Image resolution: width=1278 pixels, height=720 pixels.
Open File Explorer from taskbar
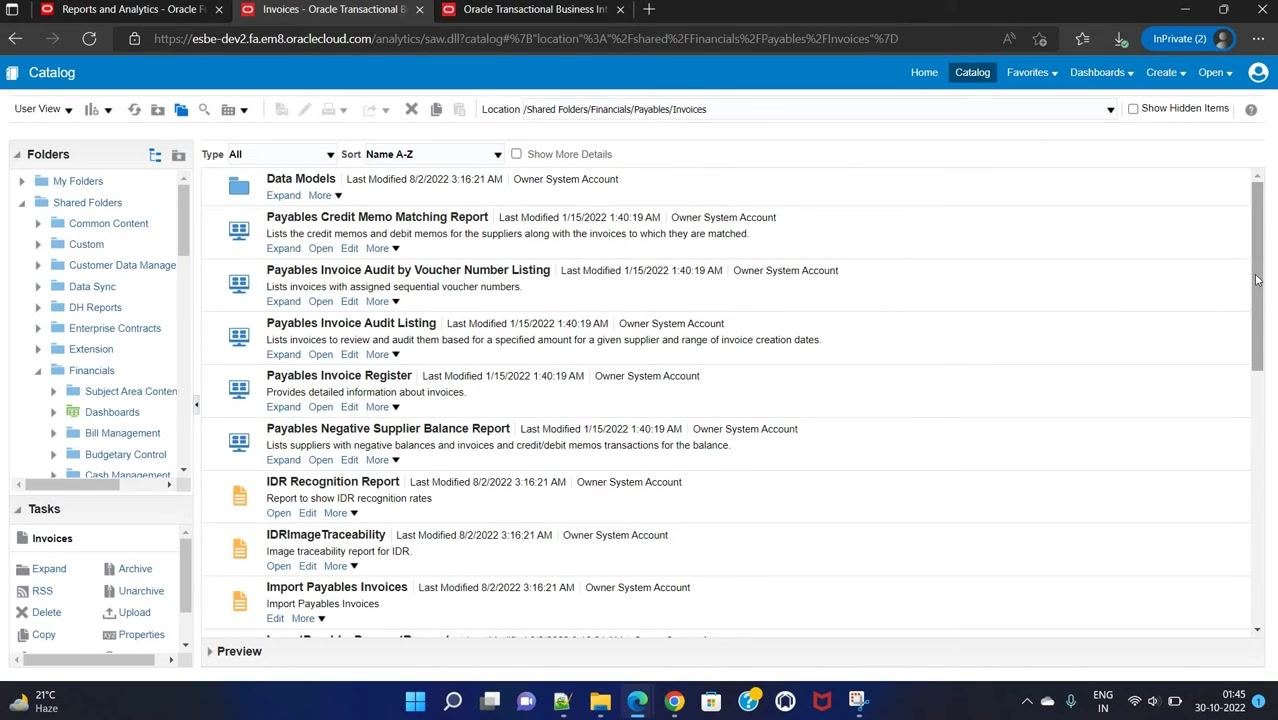[x=600, y=701]
